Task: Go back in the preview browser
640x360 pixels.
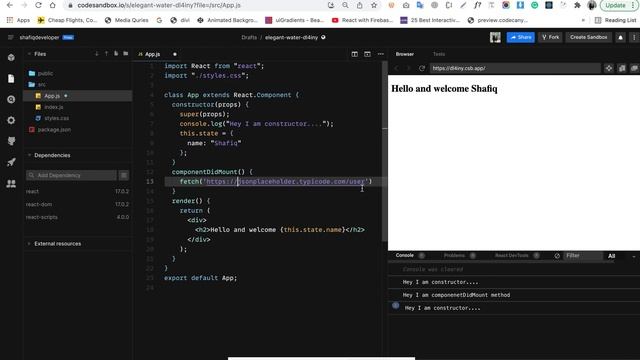Action: coord(396,68)
